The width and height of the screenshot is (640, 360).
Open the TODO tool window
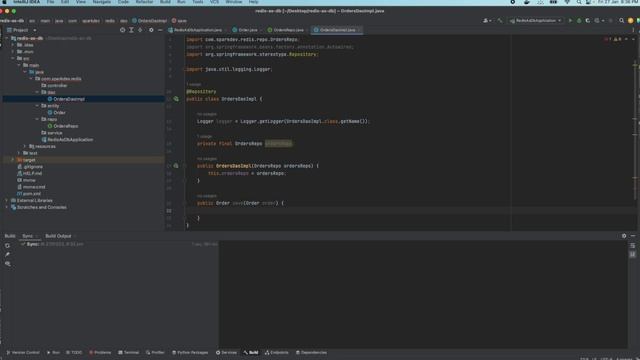coord(74,352)
